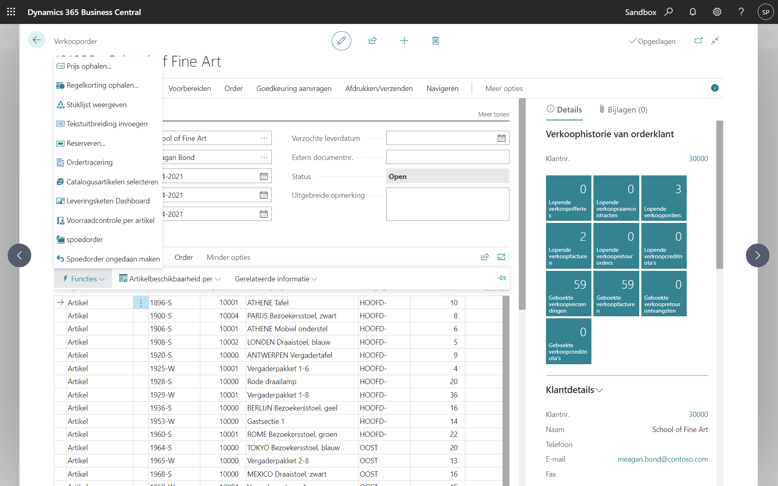Open lookup dots on School of Fine Art field
The height and width of the screenshot is (486, 778).
pyautogui.click(x=264, y=139)
